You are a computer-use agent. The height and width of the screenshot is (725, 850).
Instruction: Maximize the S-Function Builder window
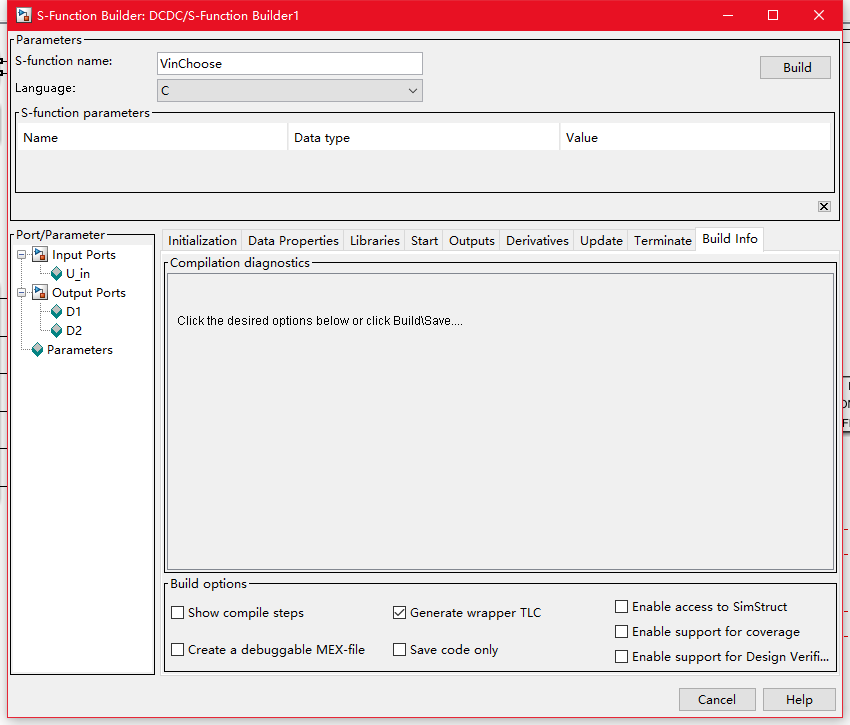773,15
